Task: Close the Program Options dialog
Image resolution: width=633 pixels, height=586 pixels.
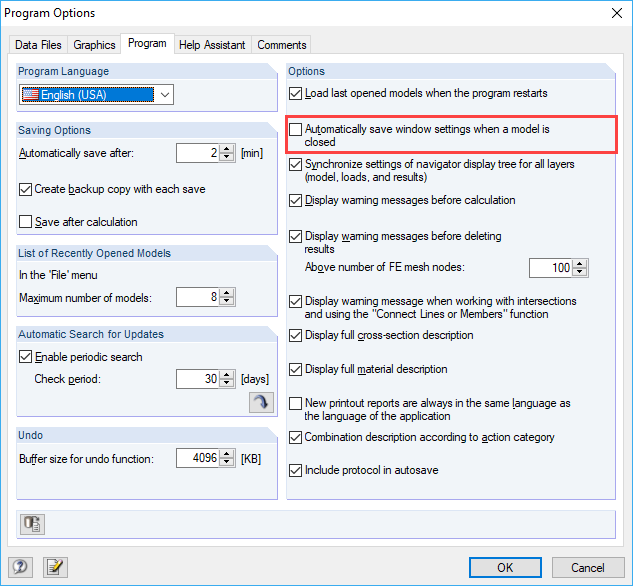Action: point(617,13)
